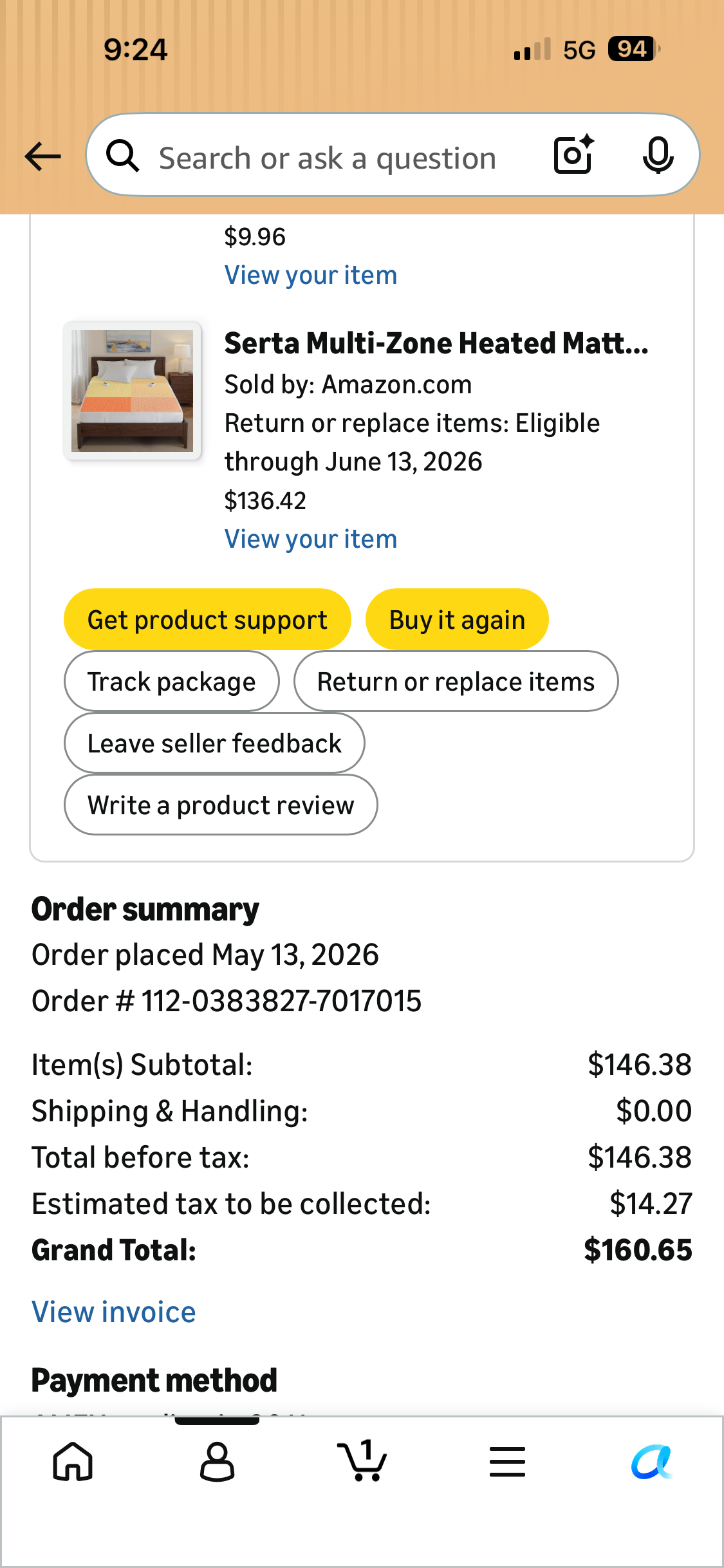Open the account profile icon
This screenshot has width=724, height=1568.
(x=217, y=1461)
